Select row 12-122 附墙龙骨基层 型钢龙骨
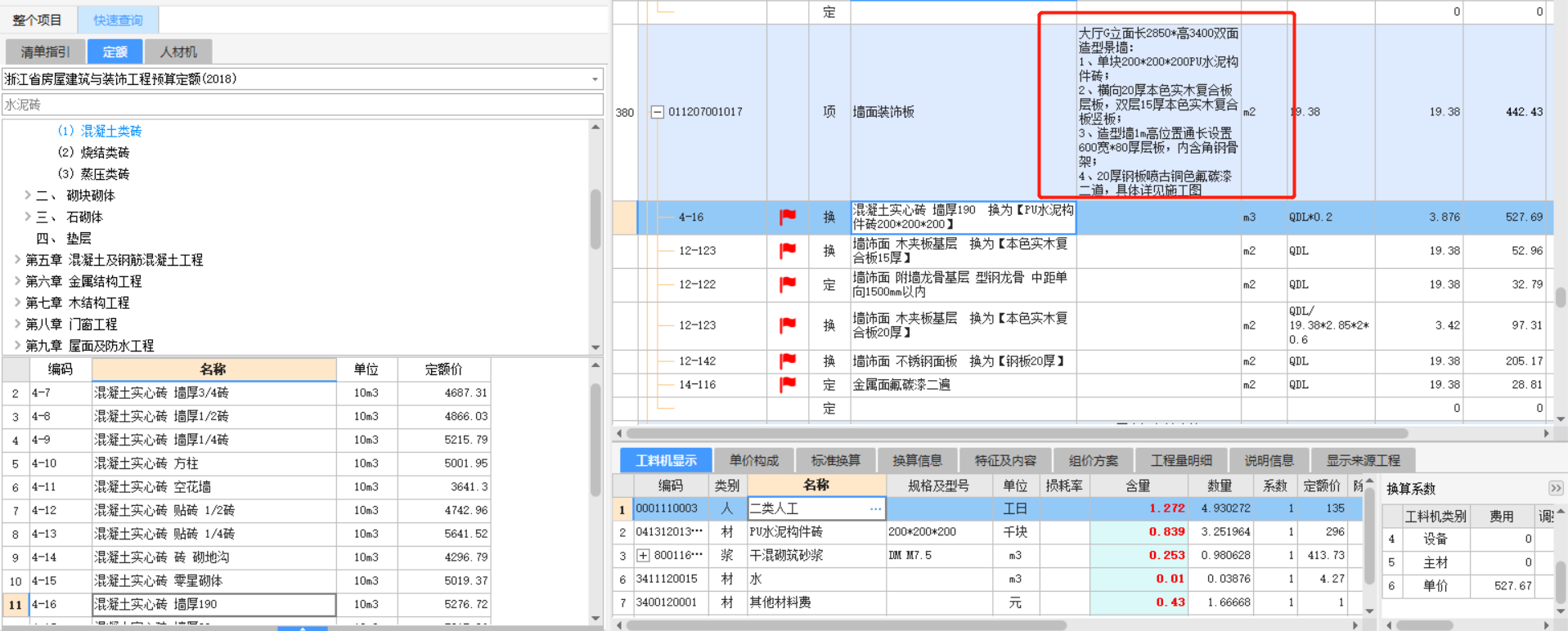The image size is (1568, 631). click(1084, 284)
